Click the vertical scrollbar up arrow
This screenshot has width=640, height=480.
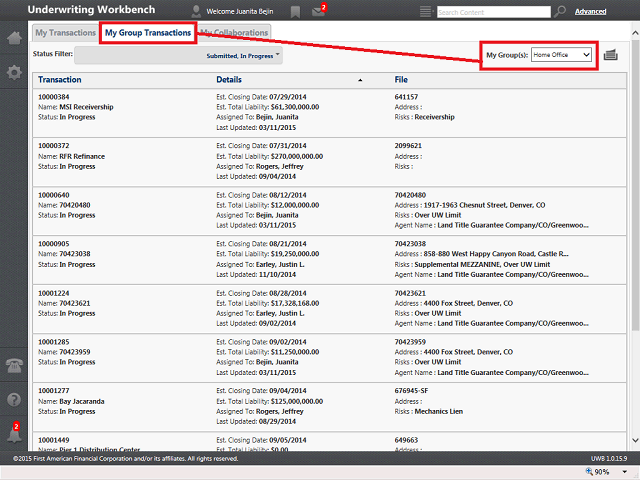click(x=635, y=33)
